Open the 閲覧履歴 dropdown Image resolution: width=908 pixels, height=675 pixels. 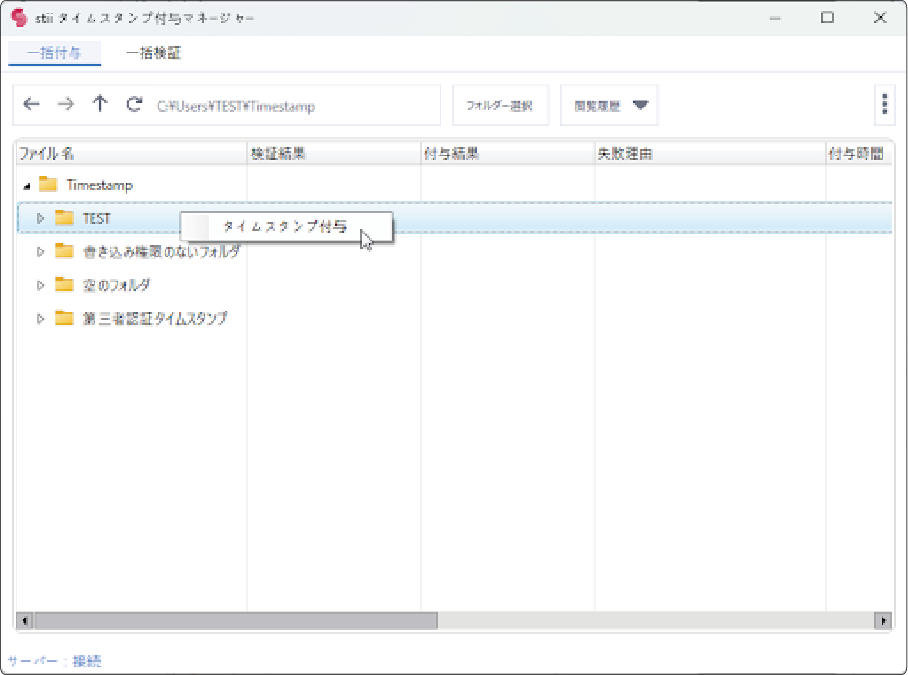coord(610,105)
